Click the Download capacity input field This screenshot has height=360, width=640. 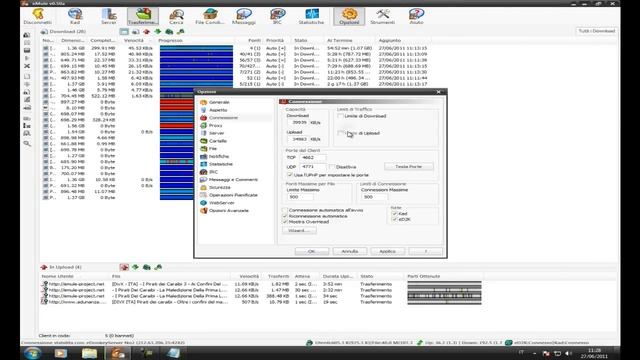(x=299, y=122)
